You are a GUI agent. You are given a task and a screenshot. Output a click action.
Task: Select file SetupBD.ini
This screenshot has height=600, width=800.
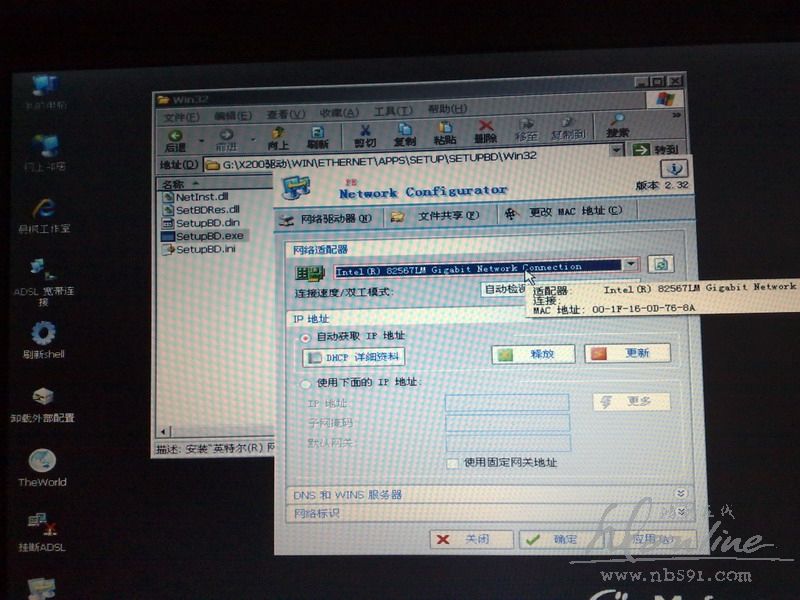[198, 249]
